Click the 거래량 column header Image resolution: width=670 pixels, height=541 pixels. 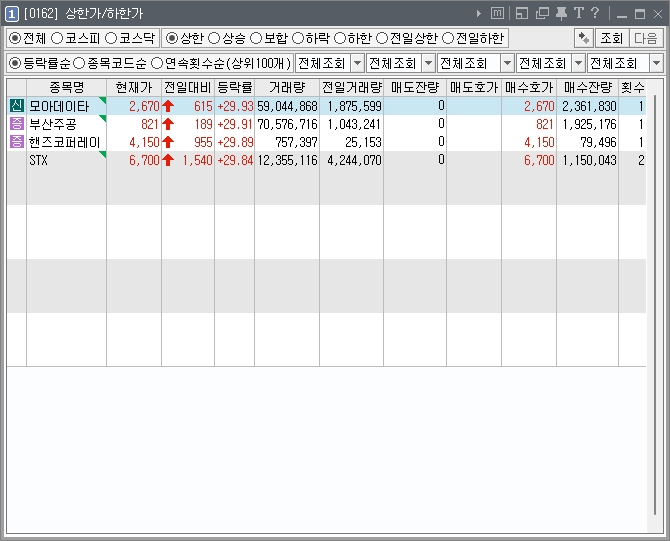[287, 88]
